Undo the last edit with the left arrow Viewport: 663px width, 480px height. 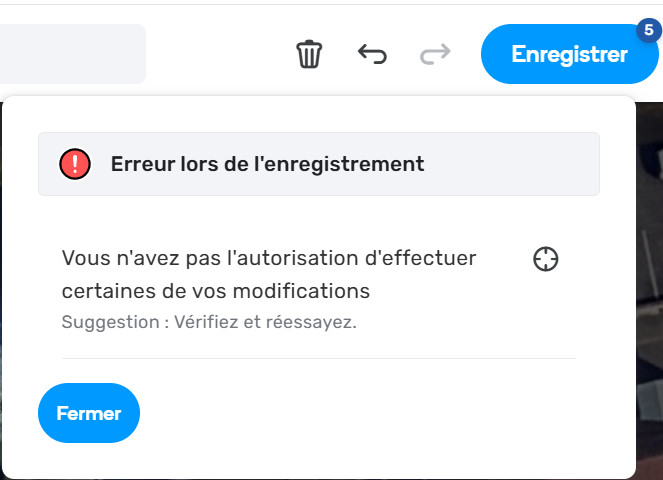coord(372,54)
